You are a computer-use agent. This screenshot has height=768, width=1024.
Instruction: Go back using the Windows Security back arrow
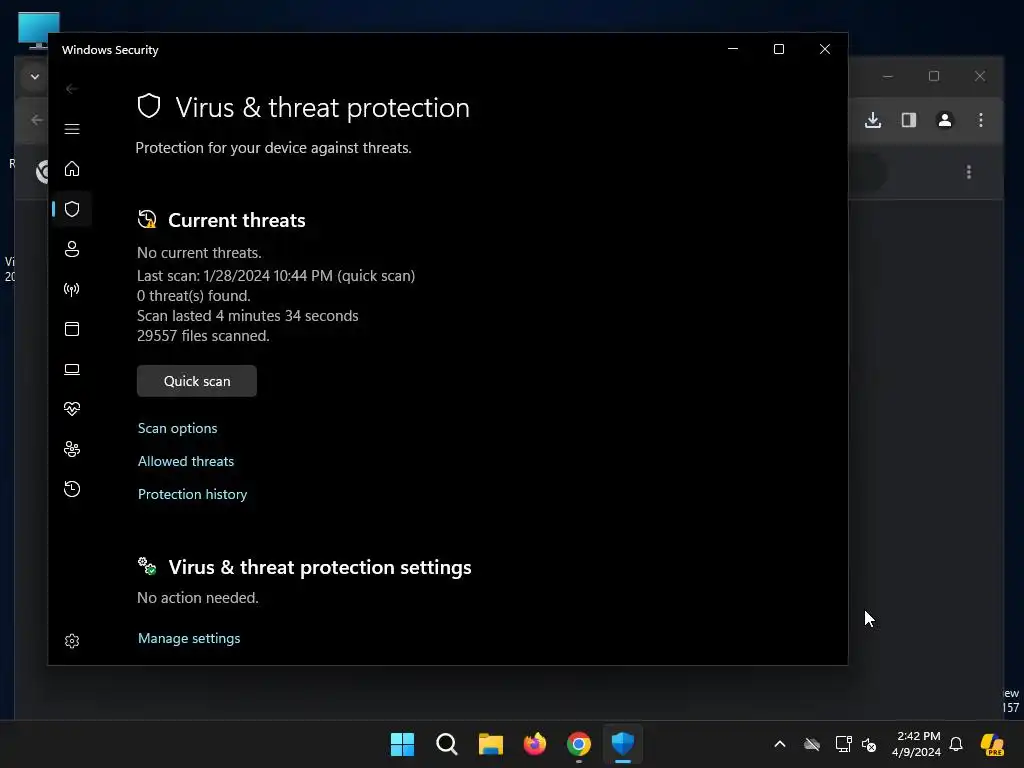click(72, 89)
